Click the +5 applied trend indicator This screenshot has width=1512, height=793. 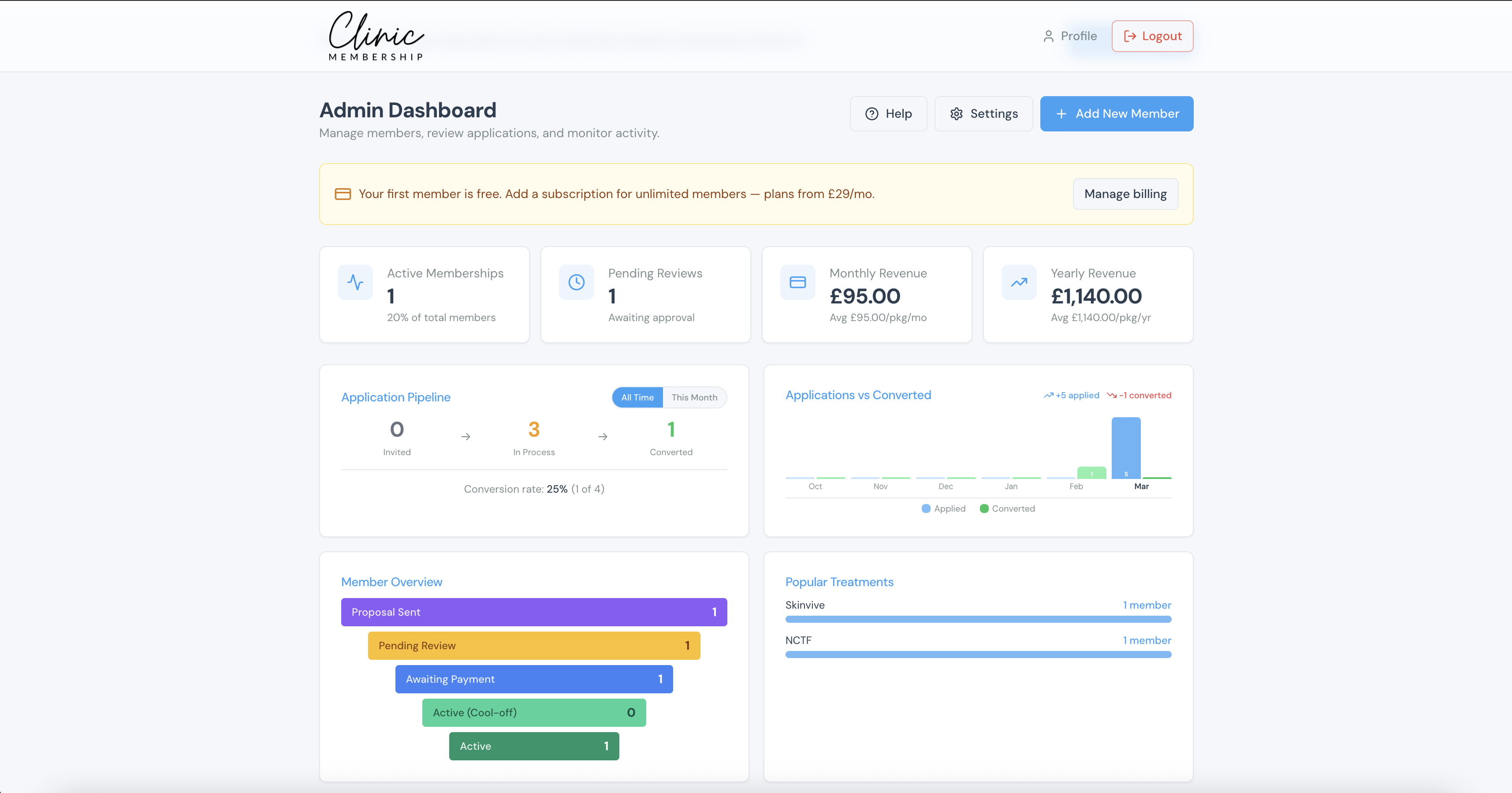pos(1071,395)
